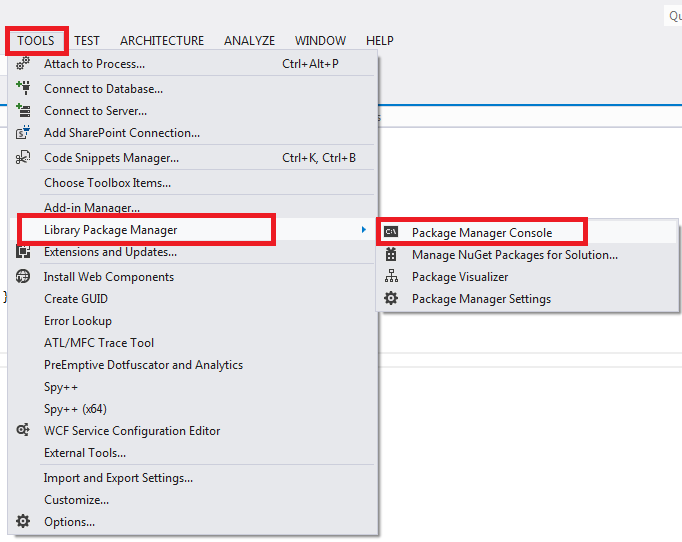
Task: Open the TOOLS menu
Action: coord(36,41)
